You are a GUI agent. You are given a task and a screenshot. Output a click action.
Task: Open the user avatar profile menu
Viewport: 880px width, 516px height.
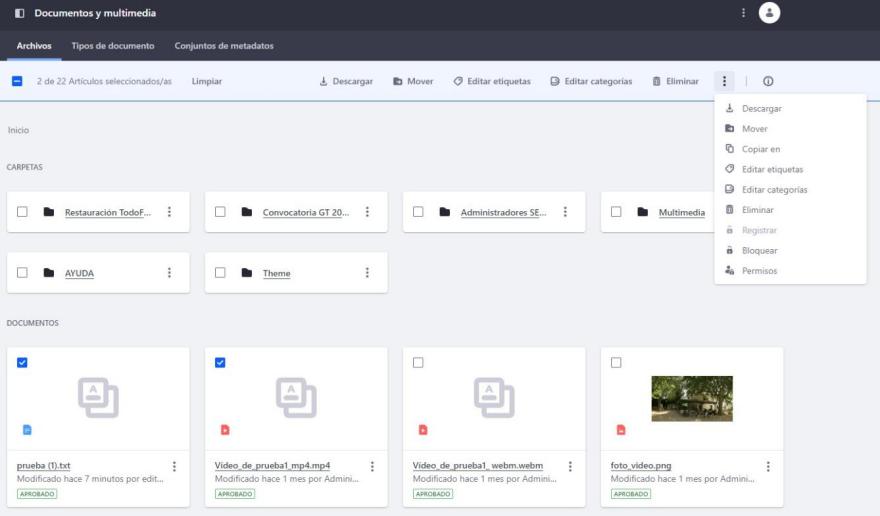[x=769, y=13]
